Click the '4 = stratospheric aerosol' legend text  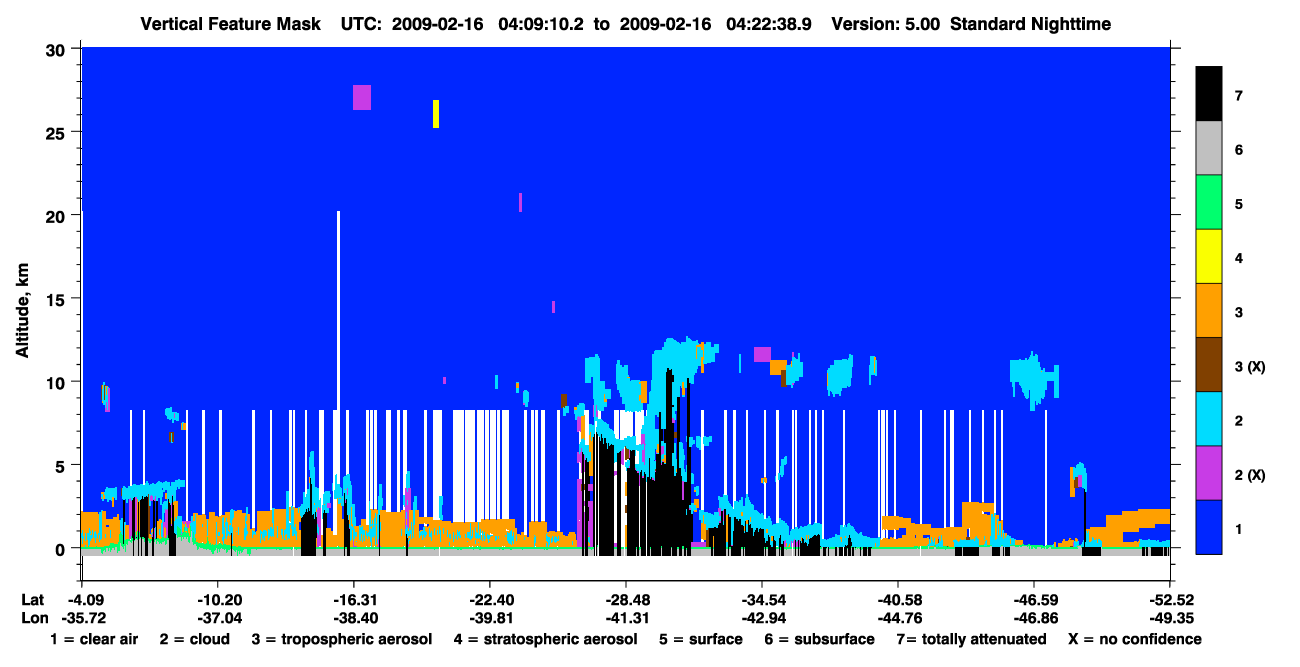[545, 639]
